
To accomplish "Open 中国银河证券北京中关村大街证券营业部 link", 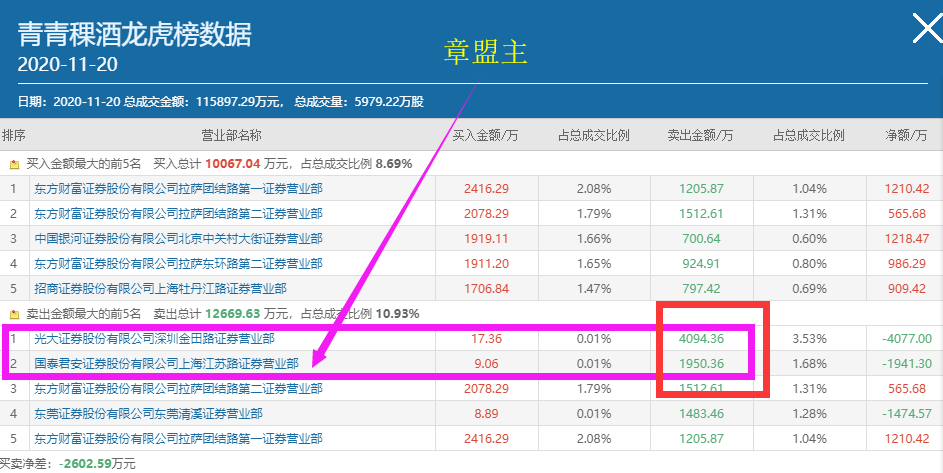I will pos(179,239).
